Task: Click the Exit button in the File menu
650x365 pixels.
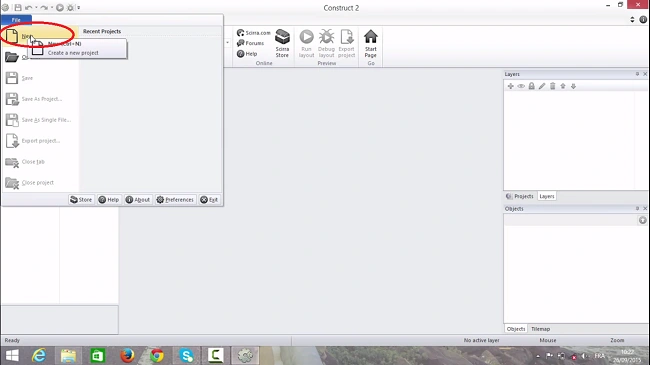Action: tap(209, 200)
